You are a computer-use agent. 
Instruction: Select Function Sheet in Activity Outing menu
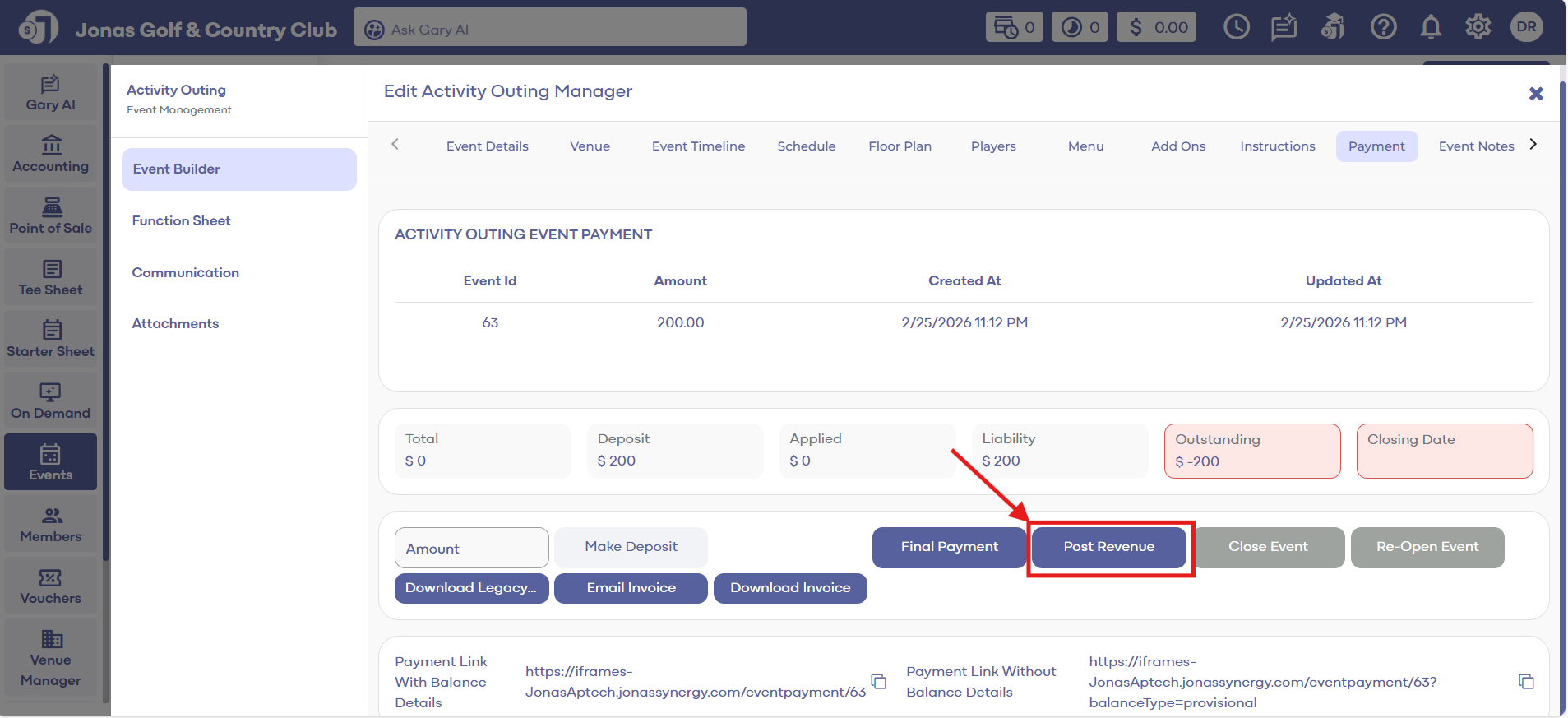click(182, 220)
